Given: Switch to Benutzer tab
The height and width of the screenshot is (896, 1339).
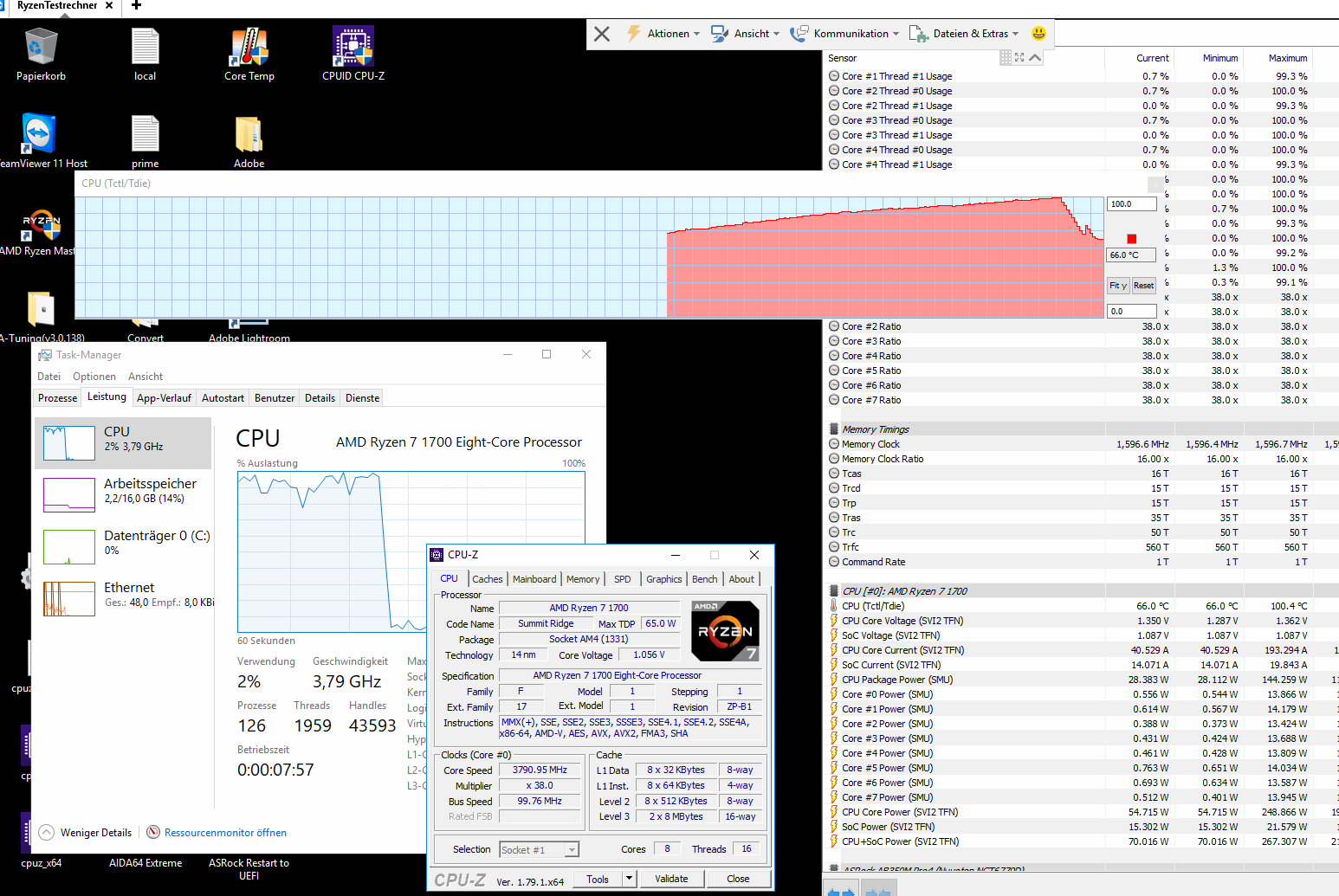Looking at the screenshot, I should coord(275,398).
